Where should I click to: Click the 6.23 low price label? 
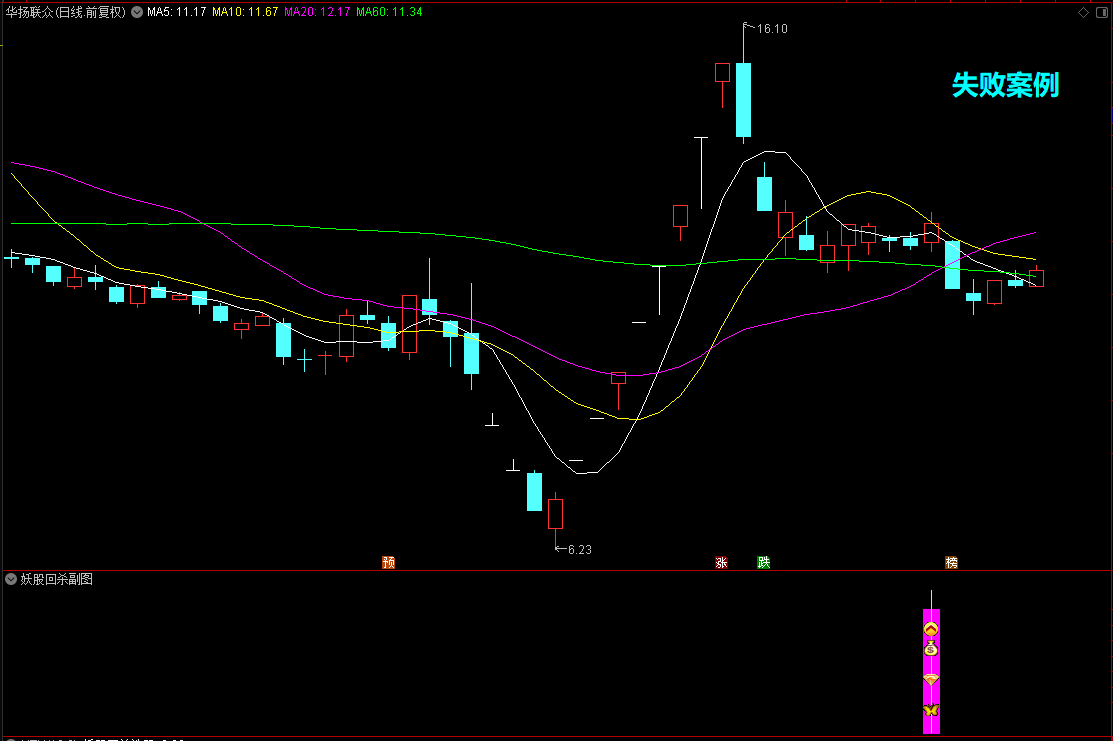tap(580, 549)
